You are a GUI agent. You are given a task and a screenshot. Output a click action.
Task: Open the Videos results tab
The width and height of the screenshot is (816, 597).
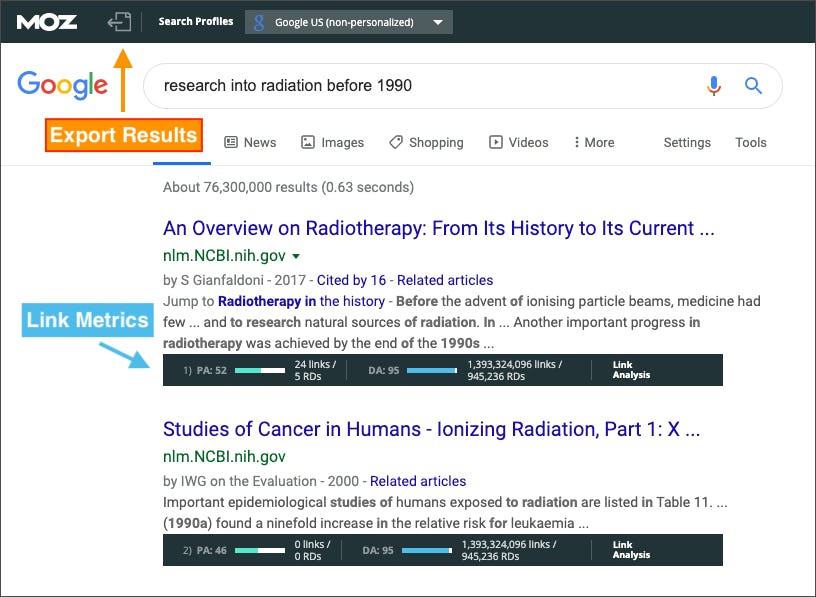coord(518,142)
